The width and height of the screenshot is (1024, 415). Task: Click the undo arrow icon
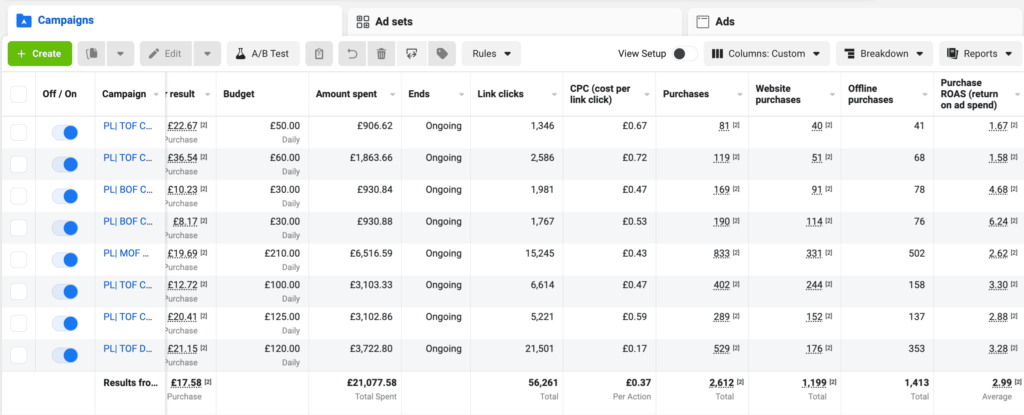[x=353, y=54]
